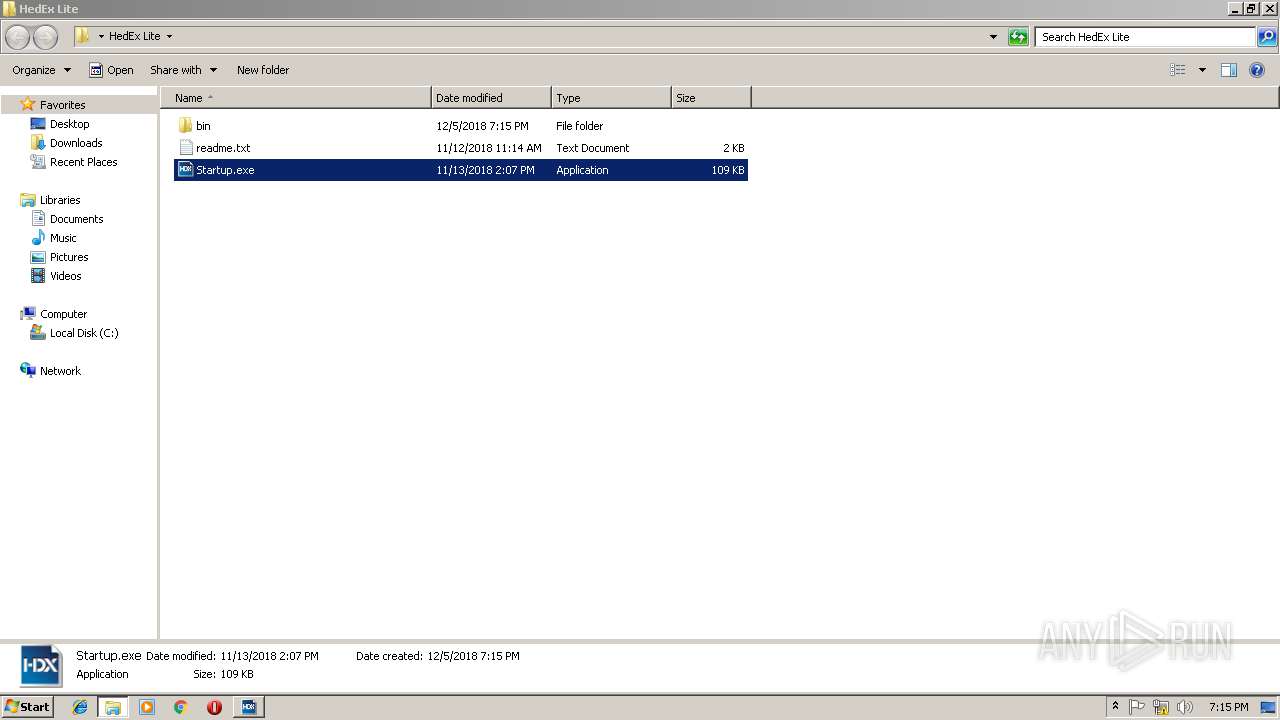
Task: Toggle the preview pane icon
Action: pyautogui.click(x=1229, y=70)
